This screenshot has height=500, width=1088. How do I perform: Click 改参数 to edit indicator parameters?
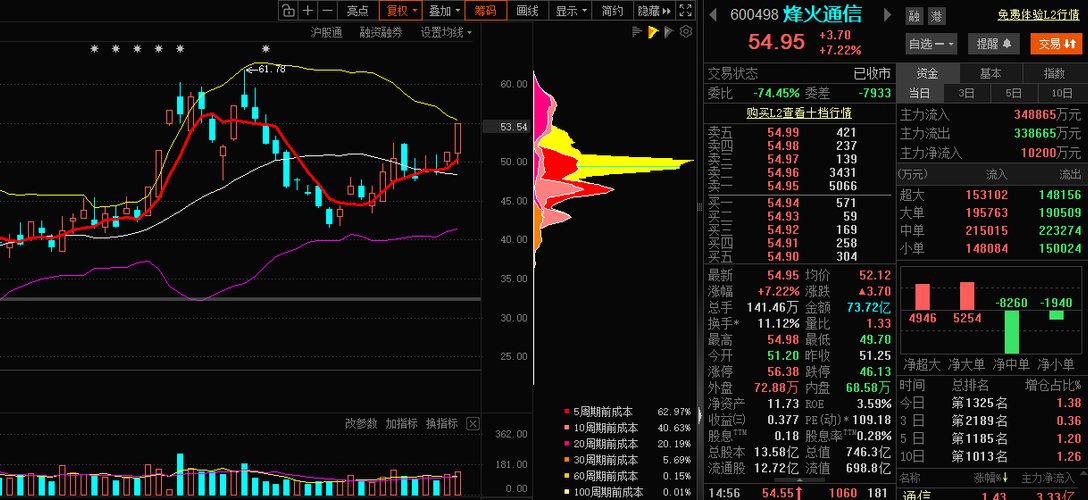point(362,424)
